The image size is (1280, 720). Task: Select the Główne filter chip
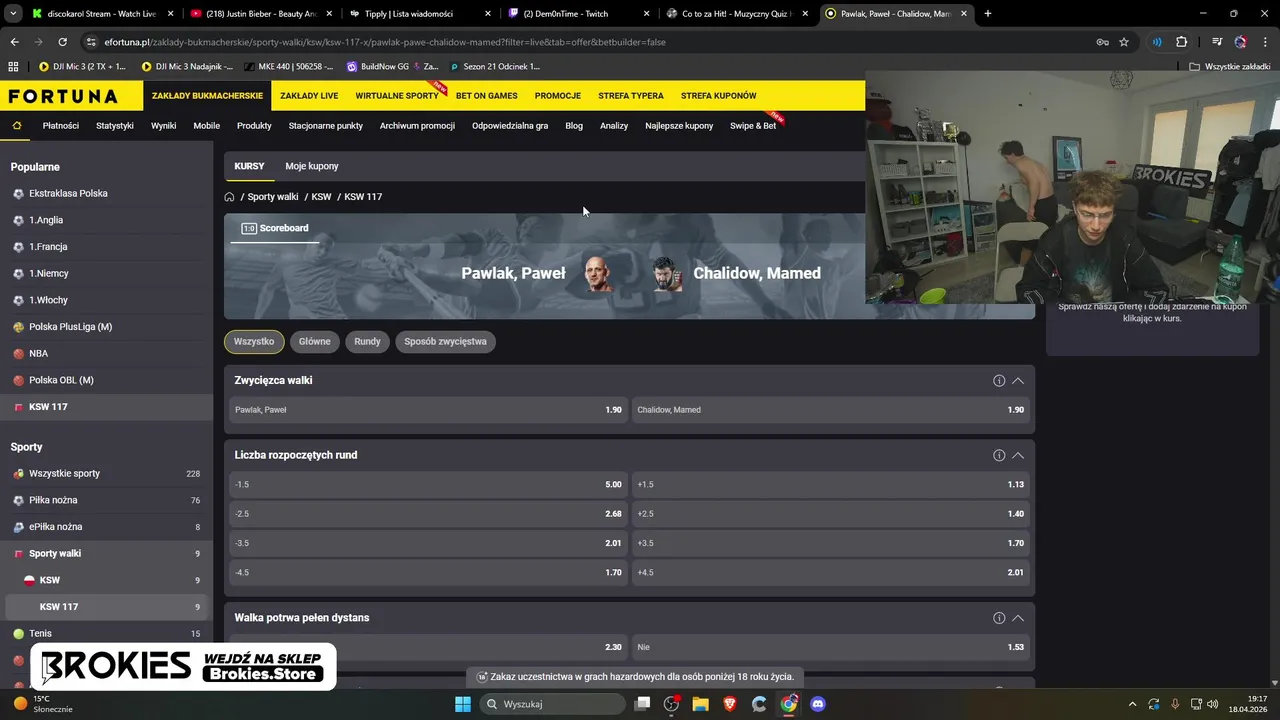tap(314, 341)
